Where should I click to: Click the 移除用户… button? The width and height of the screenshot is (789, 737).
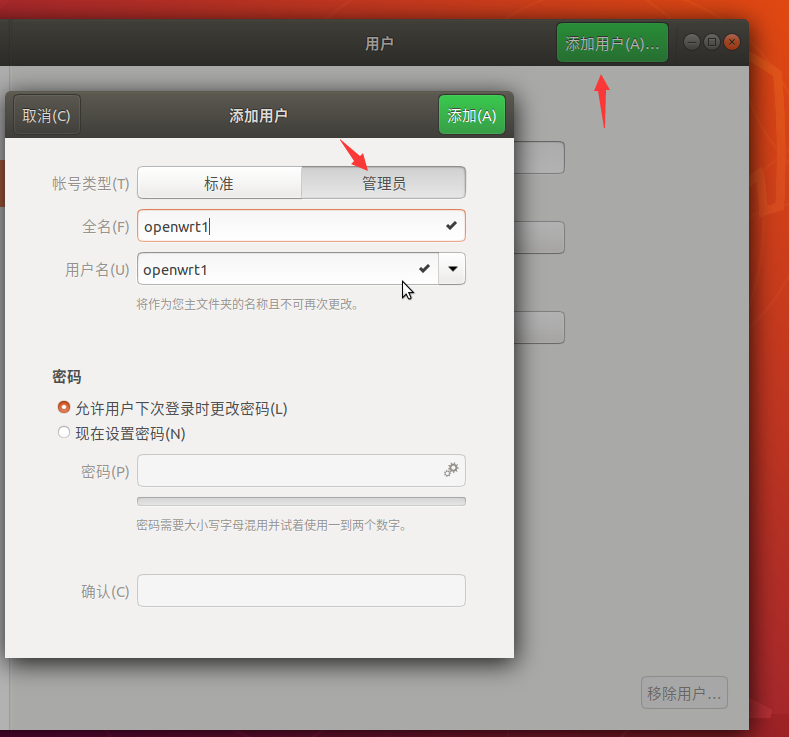(x=684, y=693)
